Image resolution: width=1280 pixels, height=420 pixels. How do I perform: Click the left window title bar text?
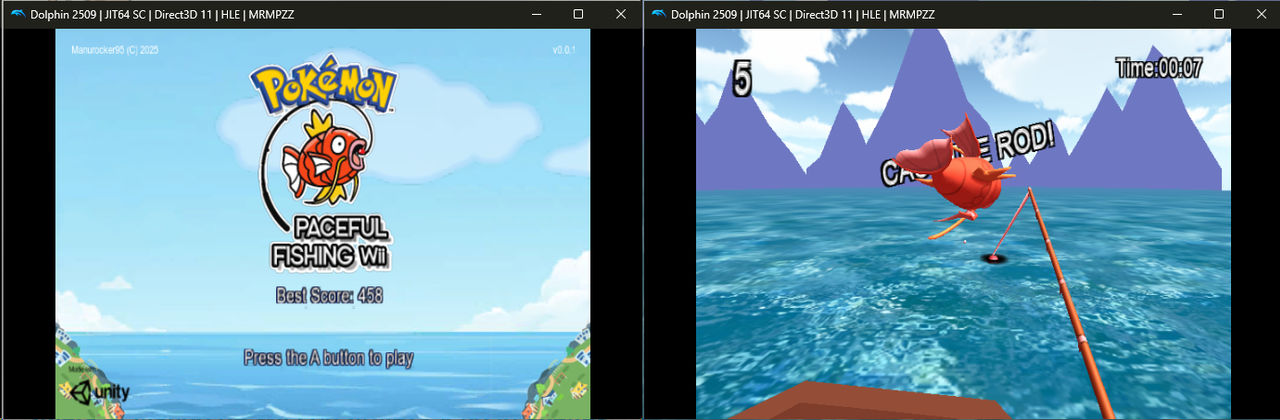(162, 14)
